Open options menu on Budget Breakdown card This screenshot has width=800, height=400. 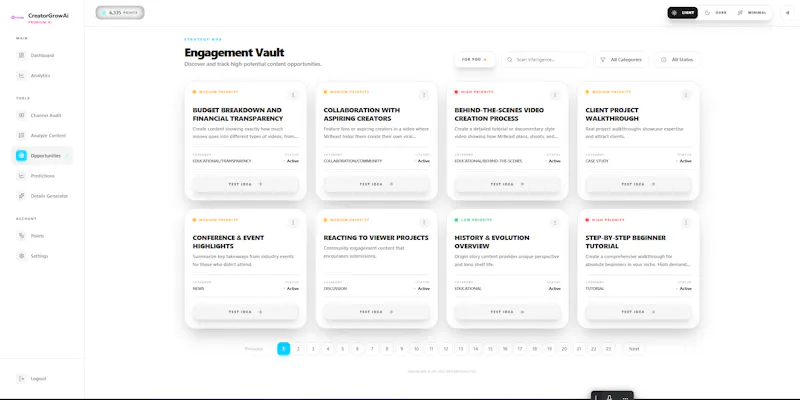pos(293,95)
